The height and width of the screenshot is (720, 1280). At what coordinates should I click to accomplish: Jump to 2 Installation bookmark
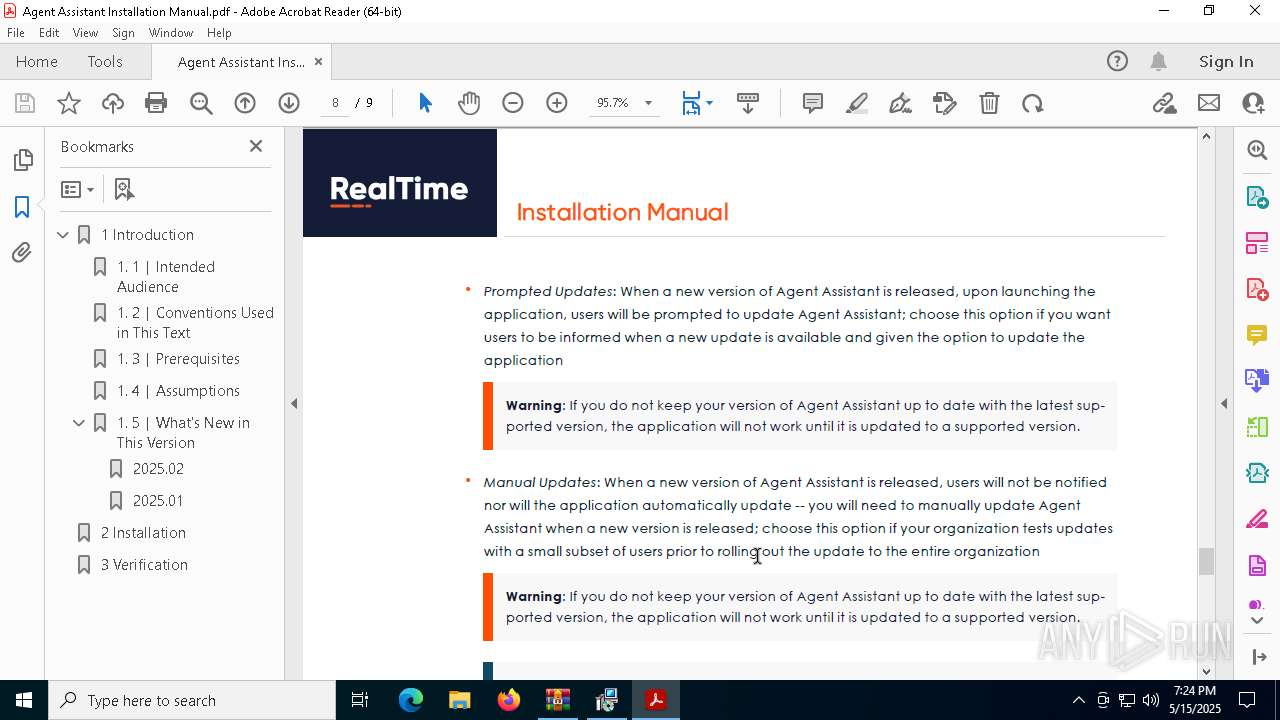(143, 533)
